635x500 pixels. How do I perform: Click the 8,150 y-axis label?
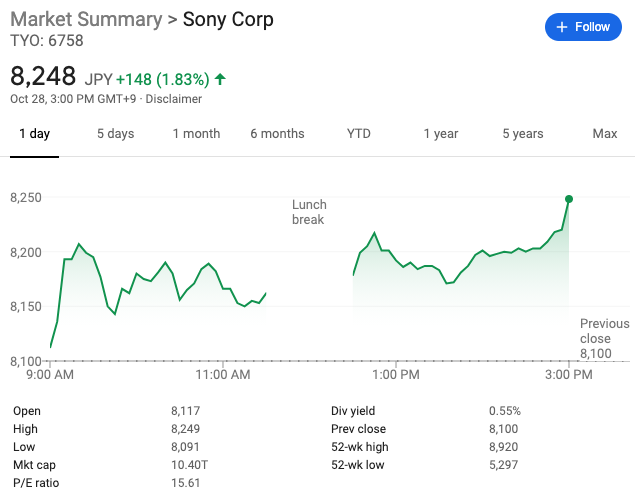26,306
